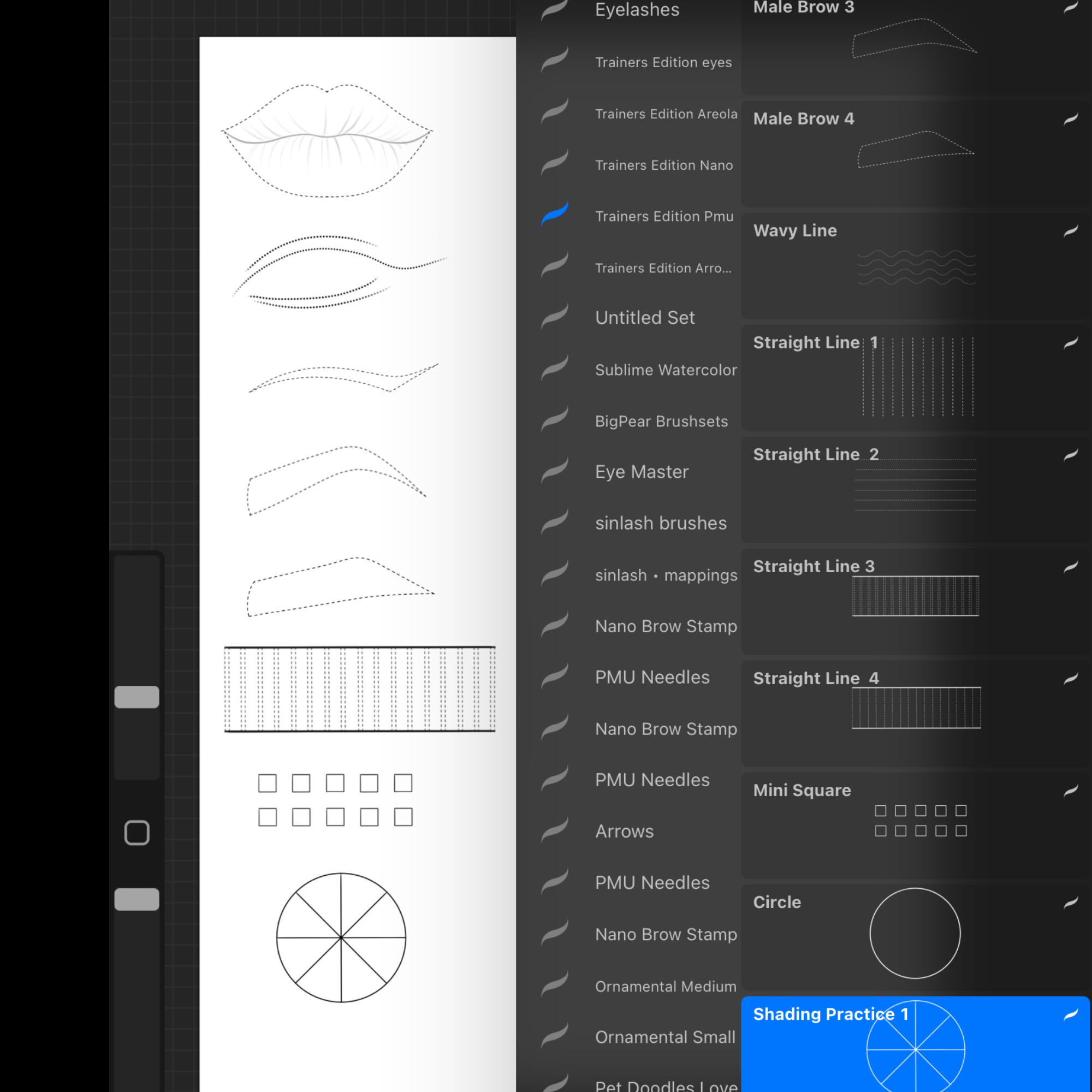The height and width of the screenshot is (1092, 1092).
Task: Select the Straight Line 3 brush
Action: click(916, 601)
